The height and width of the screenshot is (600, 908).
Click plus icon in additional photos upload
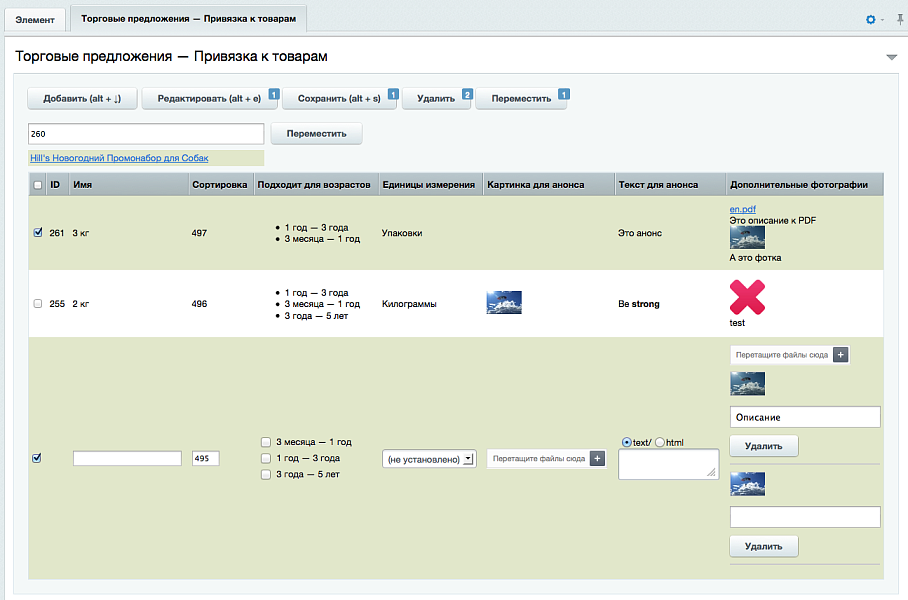coord(840,355)
